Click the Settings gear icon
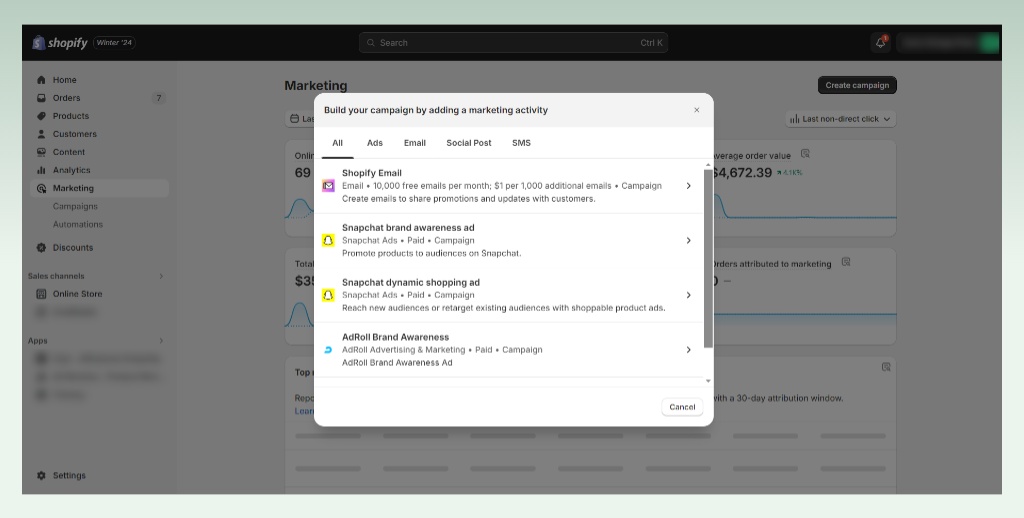This screenshot has width=1024, height=518. [x=41, y=476]
